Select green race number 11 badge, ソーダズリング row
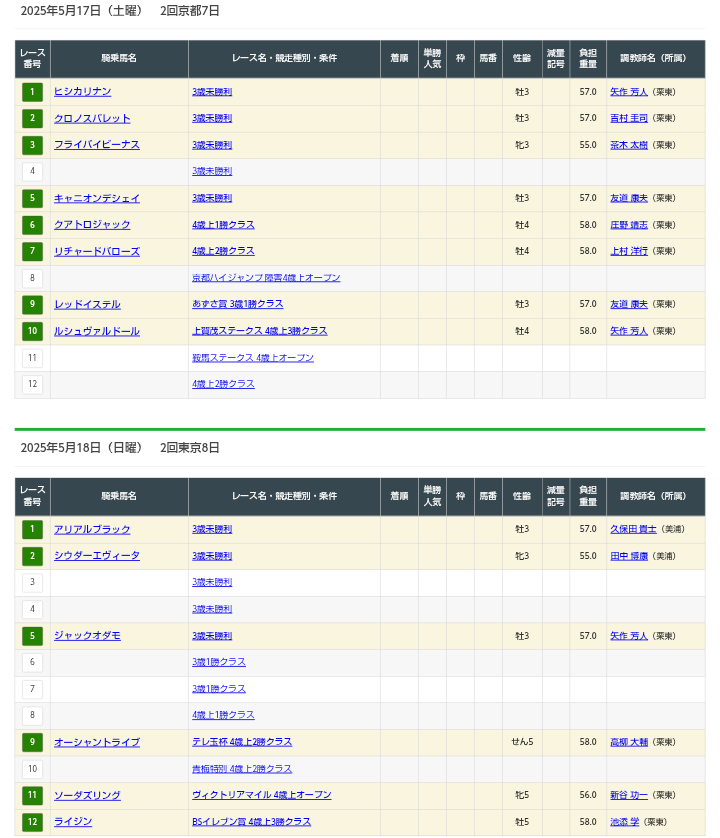Image resolution: width=720 pixels, height=838 pixels. coord(32,795)
